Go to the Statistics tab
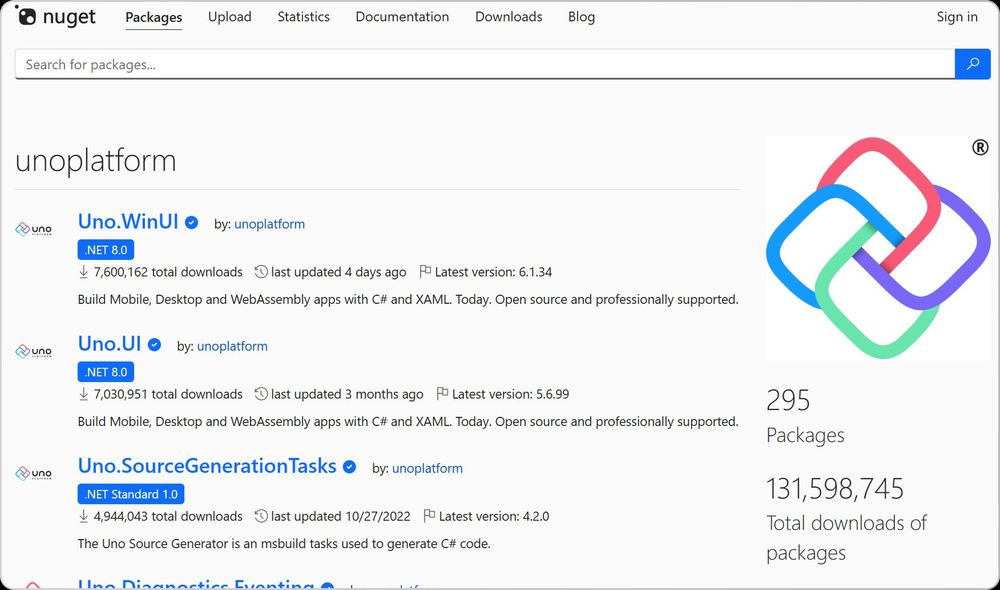 tap(304, 17)
